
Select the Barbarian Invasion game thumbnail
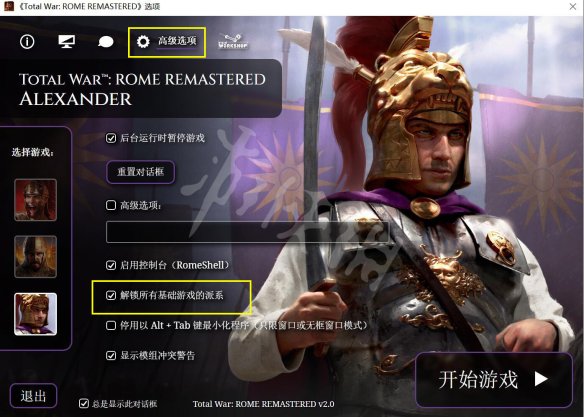(x=35, y=257)
